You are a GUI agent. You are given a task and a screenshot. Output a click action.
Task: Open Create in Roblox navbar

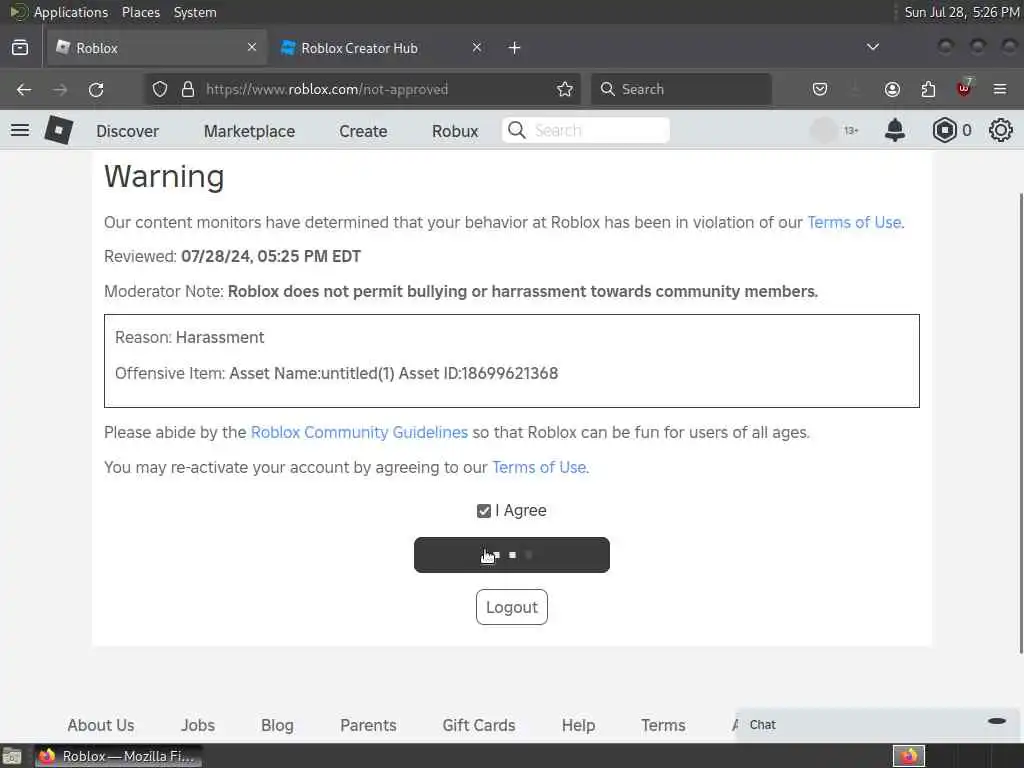pos(363,131)
